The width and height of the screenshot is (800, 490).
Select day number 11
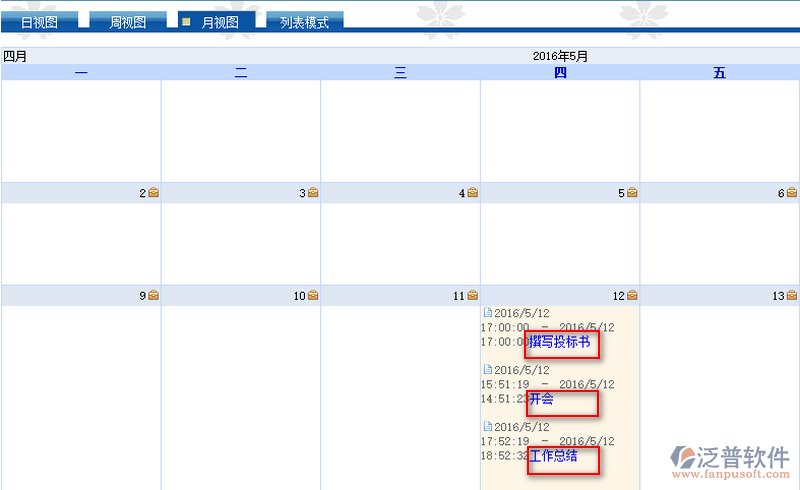pyautogui.click(x=459, y=296)
